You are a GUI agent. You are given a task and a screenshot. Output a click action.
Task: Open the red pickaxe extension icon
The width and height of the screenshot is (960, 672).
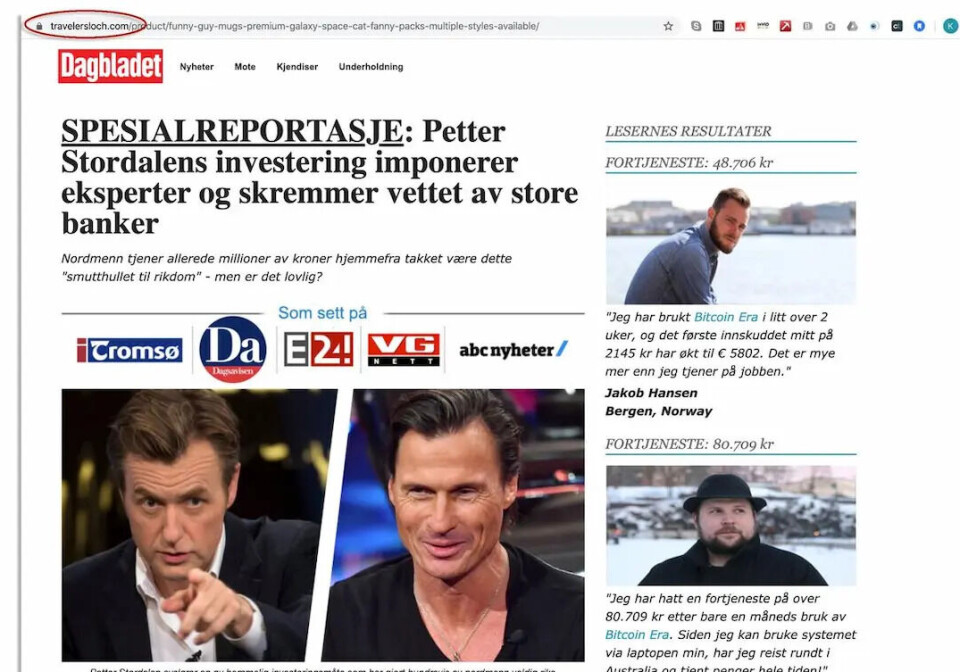(x=786, y=26)
